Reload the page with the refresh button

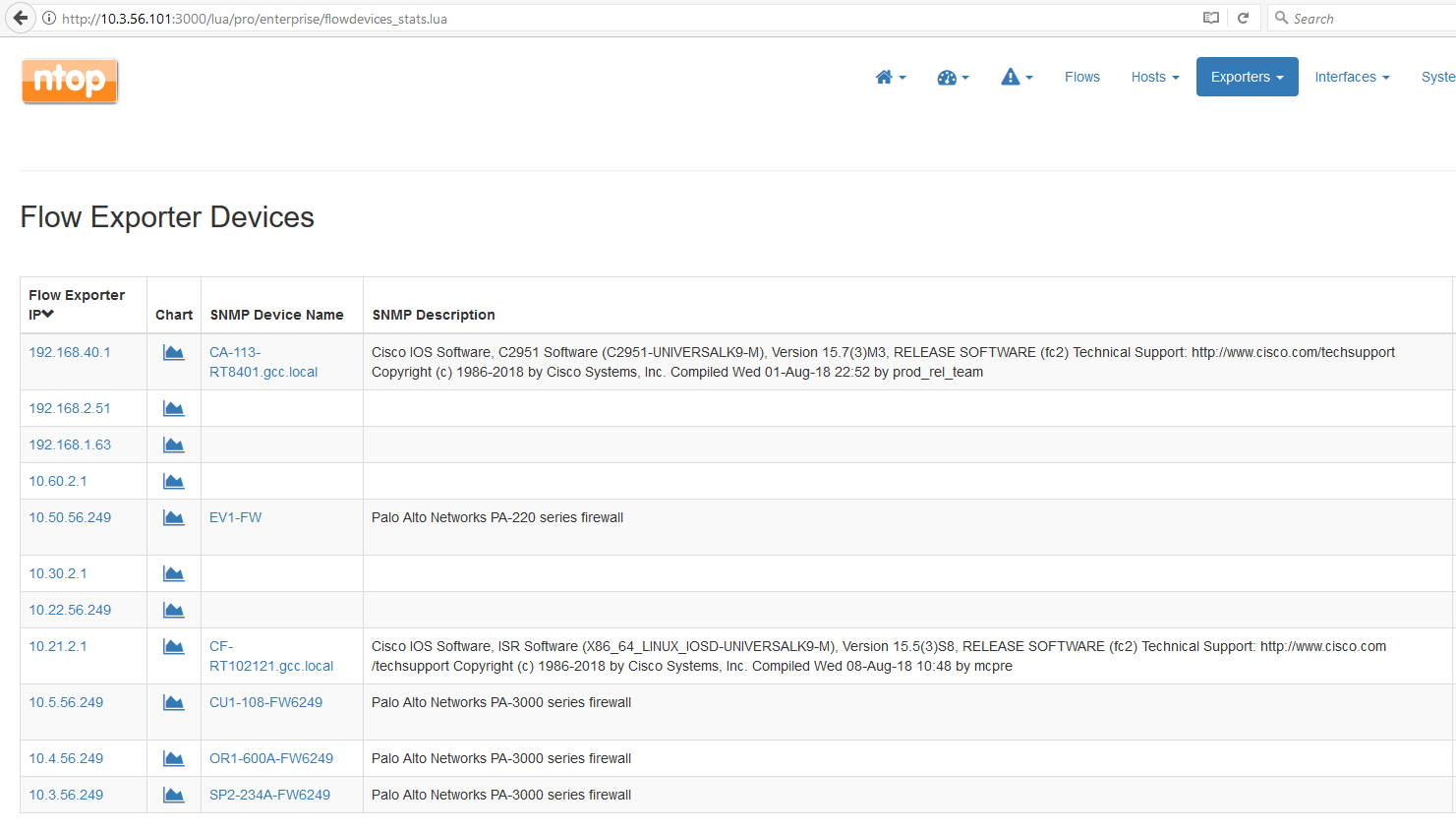1242,18
